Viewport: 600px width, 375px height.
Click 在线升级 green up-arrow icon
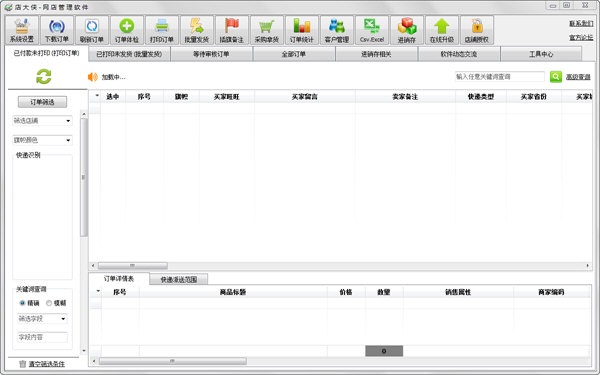pyautogui.click(x=442, y=30)
